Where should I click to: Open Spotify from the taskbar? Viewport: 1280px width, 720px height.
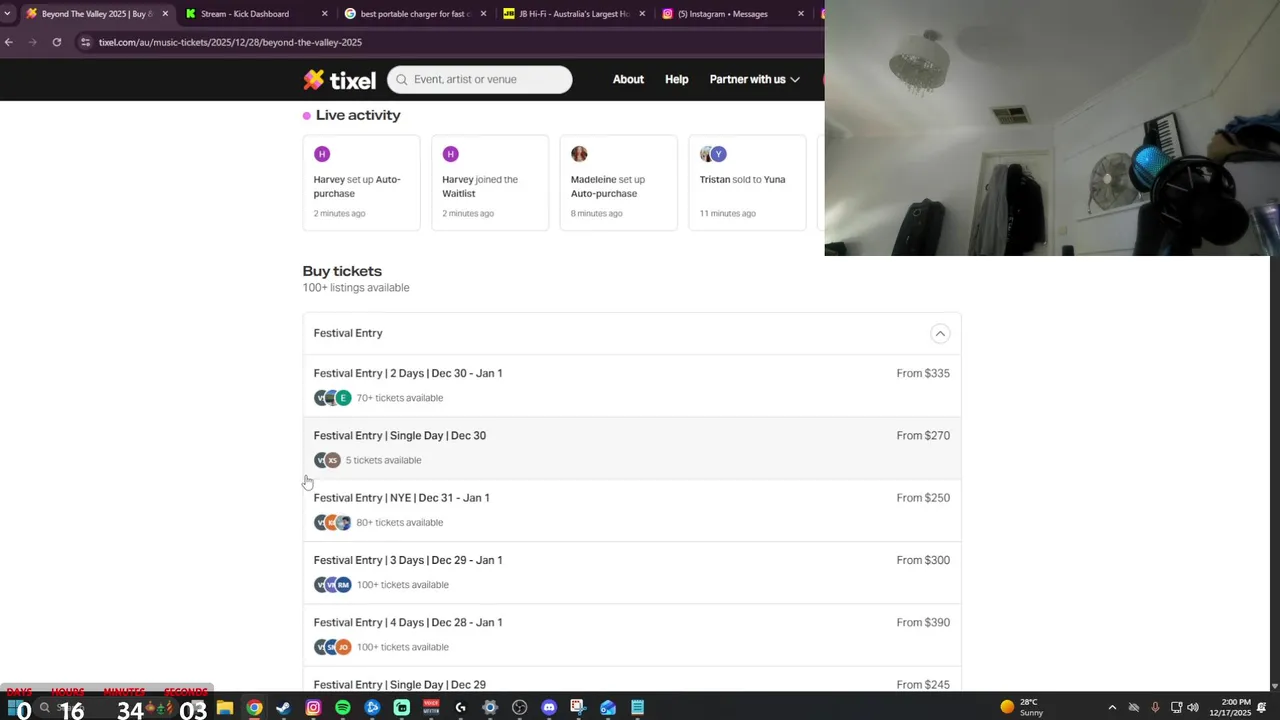[x=343, y=707]
